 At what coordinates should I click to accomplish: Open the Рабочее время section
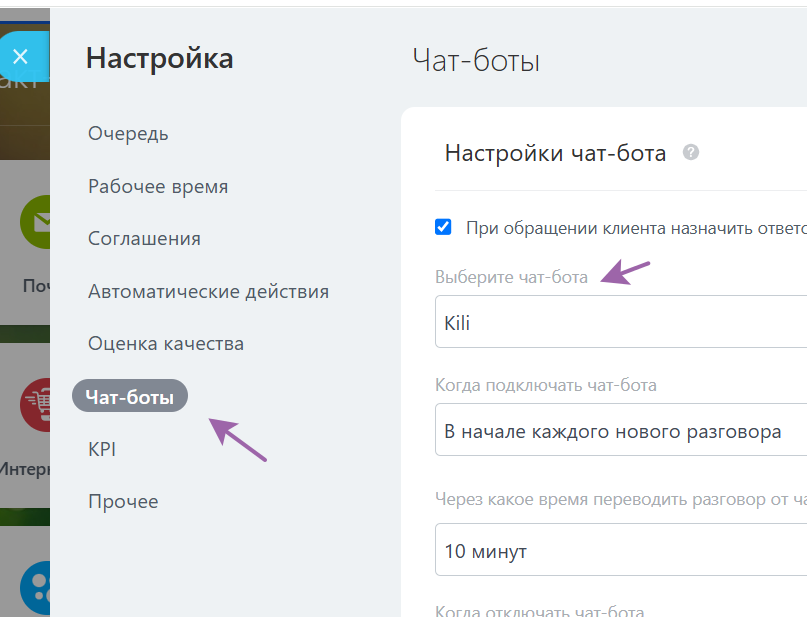point(157,186)
